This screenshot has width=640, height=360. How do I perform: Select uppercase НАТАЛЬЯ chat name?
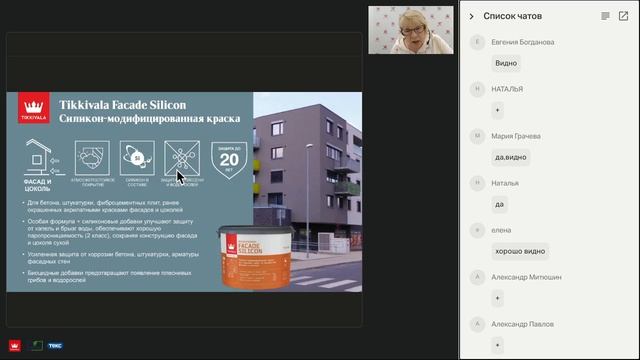pyautogui.click(x=507, y=89)
